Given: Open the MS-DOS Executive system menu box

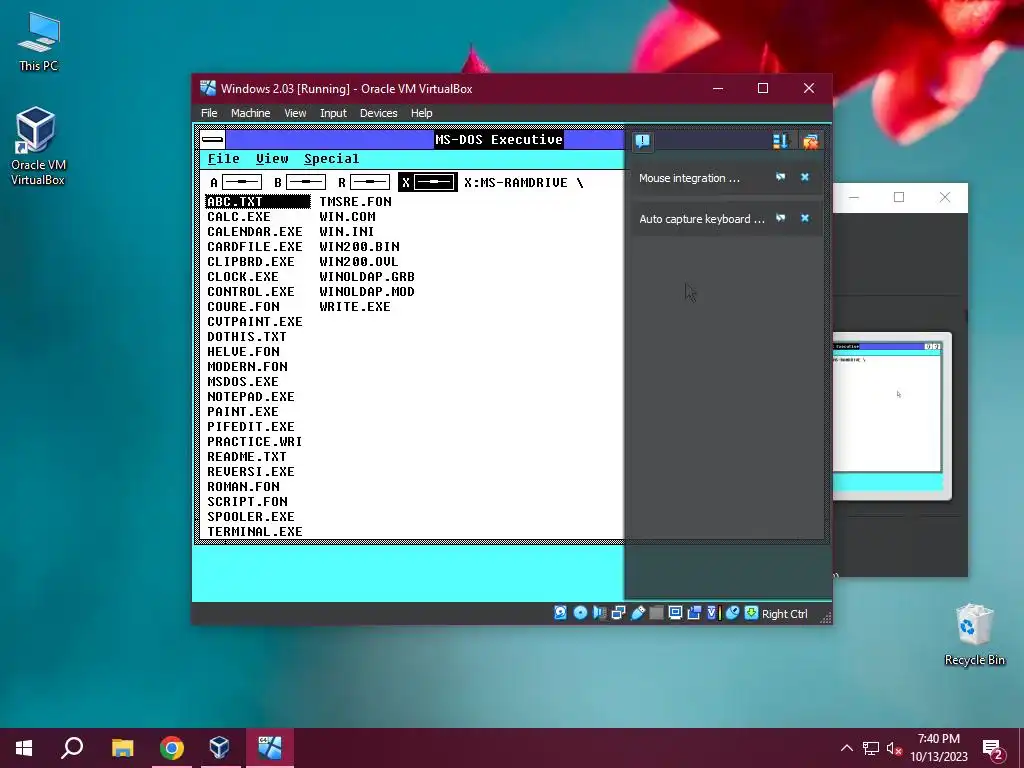Looking at the screenshot, I should tap(212, 139).
